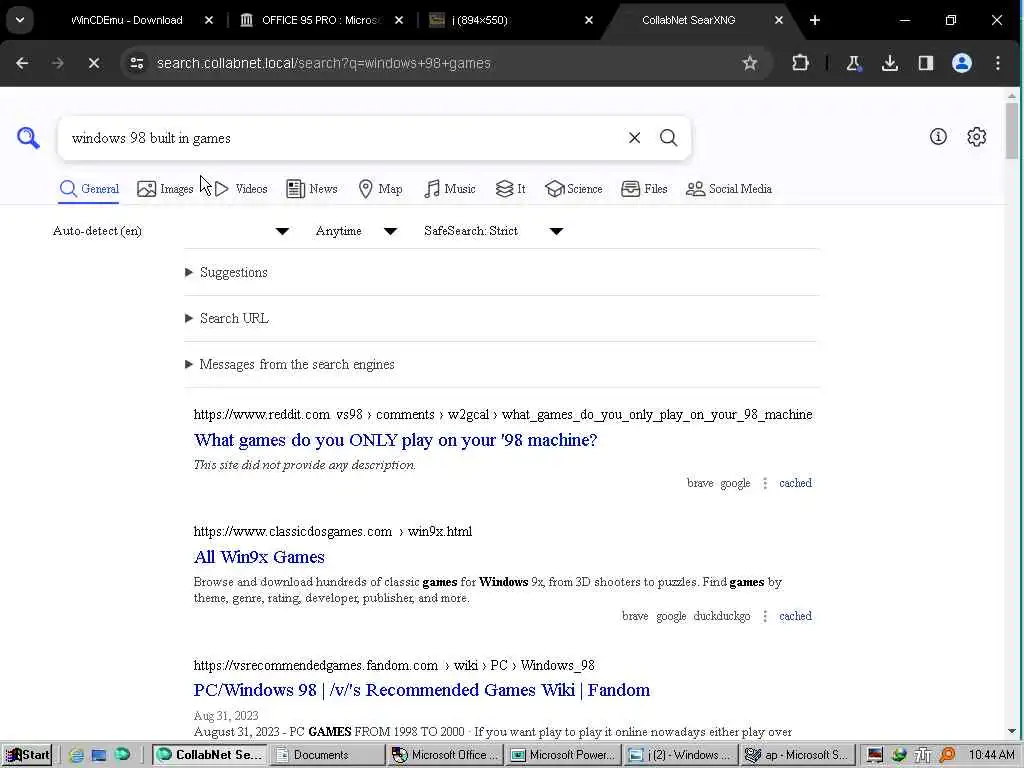The image size is (1024, 768).
Task: Select the Videos search category
Action: 241,189
